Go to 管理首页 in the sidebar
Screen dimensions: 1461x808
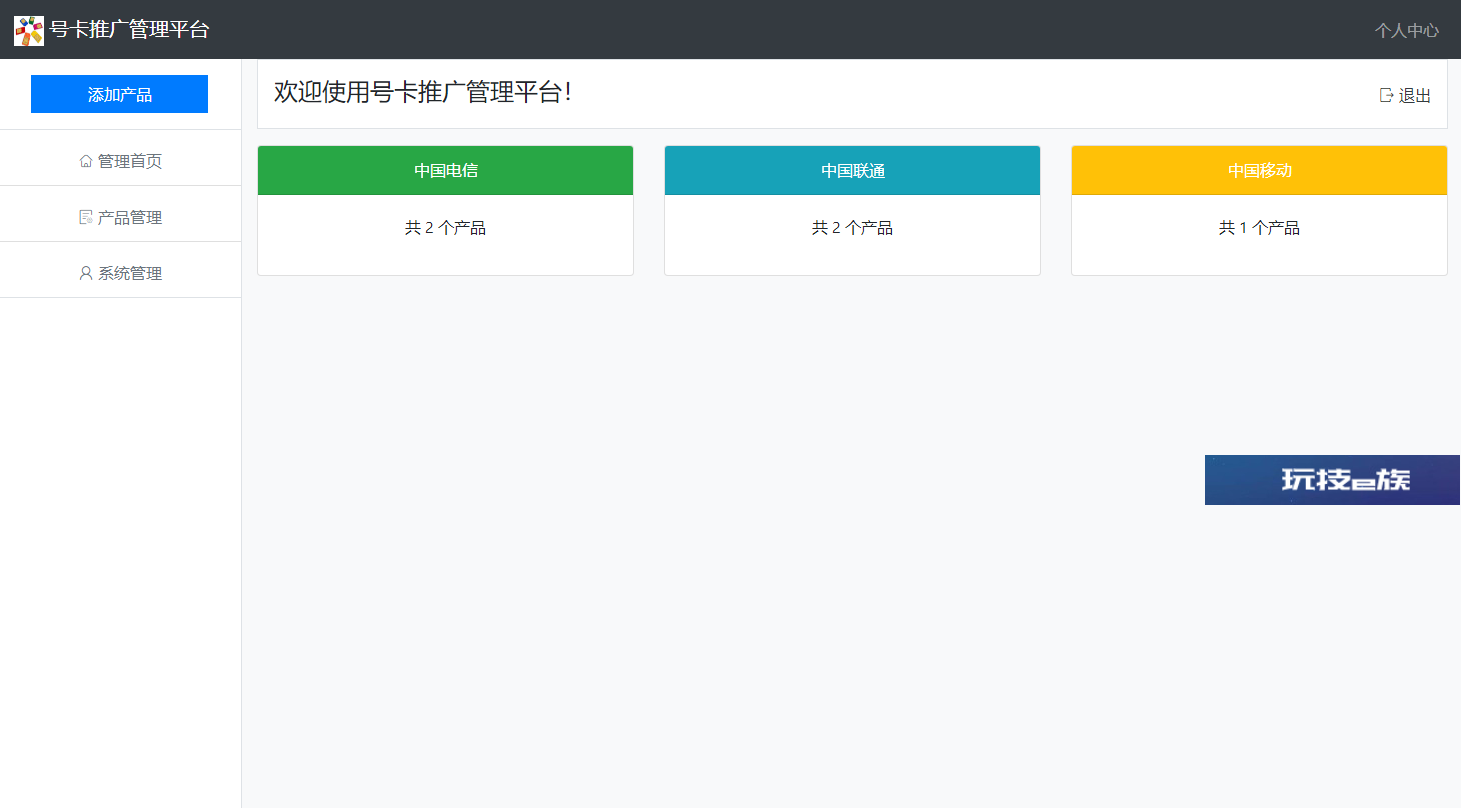point(120,161)
